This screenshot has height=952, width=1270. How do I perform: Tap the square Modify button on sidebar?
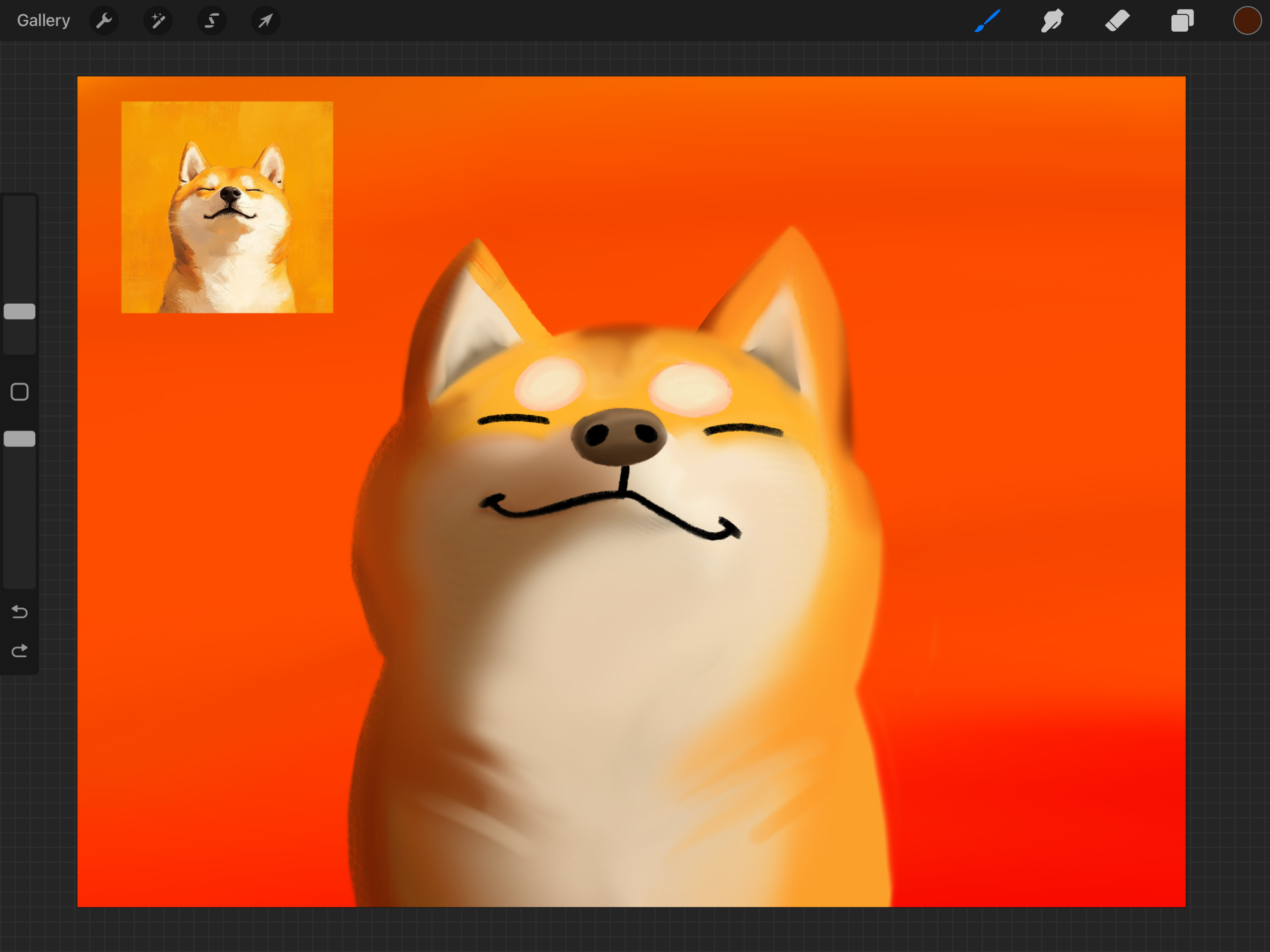tap(19, 391)
